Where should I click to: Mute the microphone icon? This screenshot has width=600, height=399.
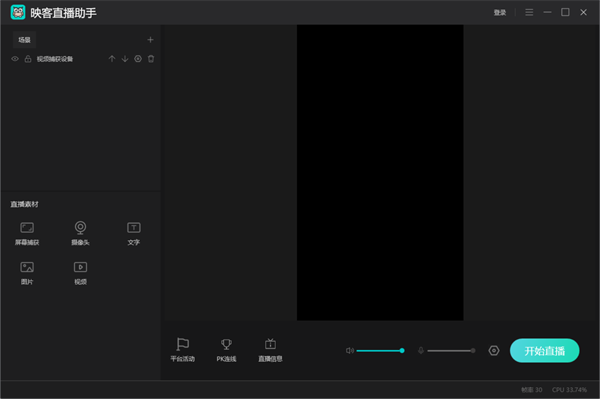click(421, 350)
